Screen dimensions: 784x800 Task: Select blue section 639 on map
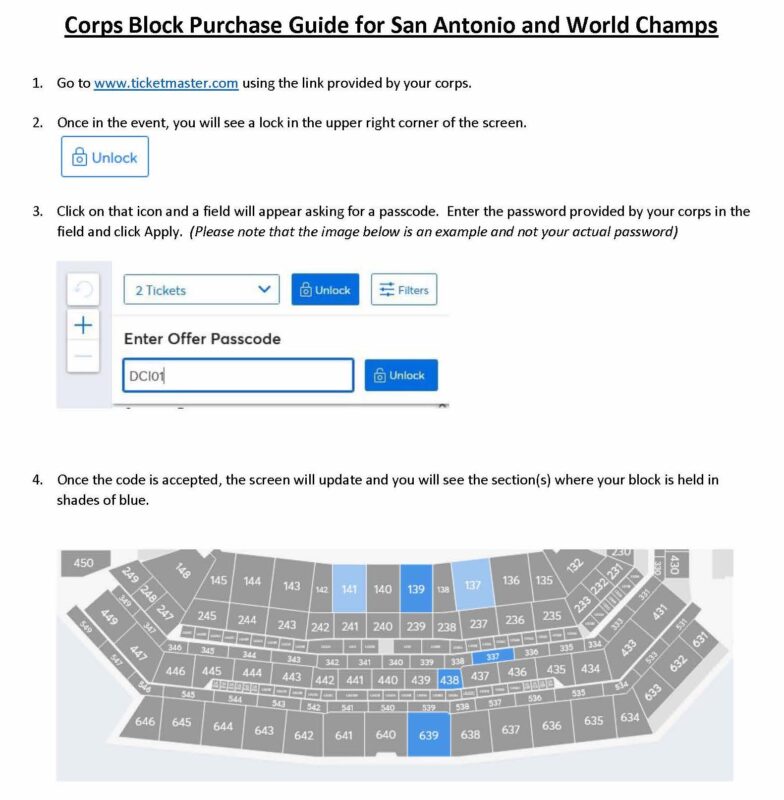(x=428, y=734)
